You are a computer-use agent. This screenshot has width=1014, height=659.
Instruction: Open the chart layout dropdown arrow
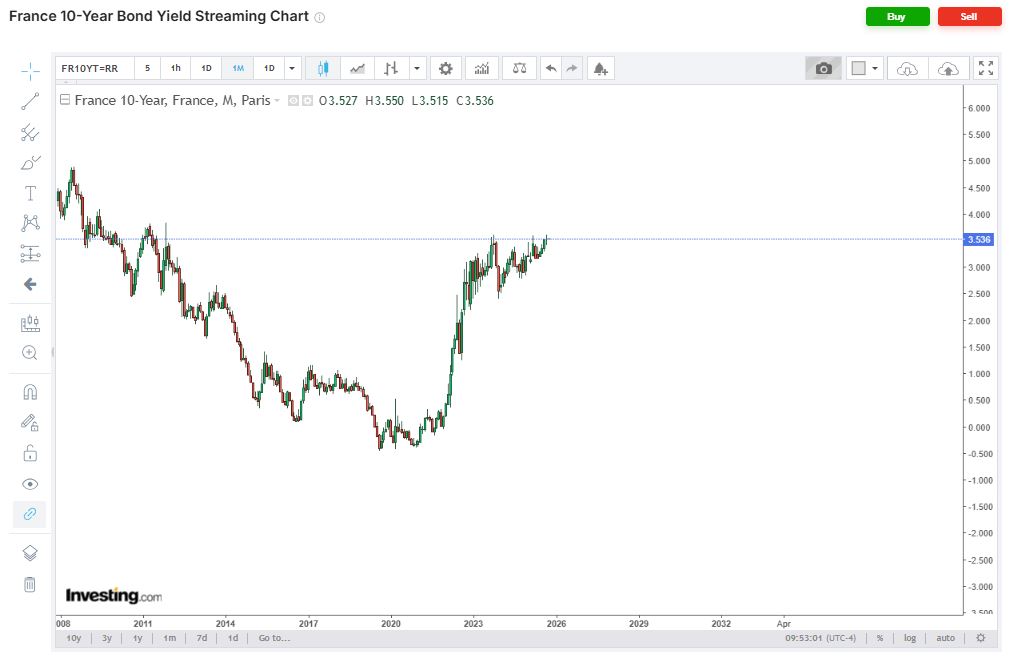pos(875,68)
